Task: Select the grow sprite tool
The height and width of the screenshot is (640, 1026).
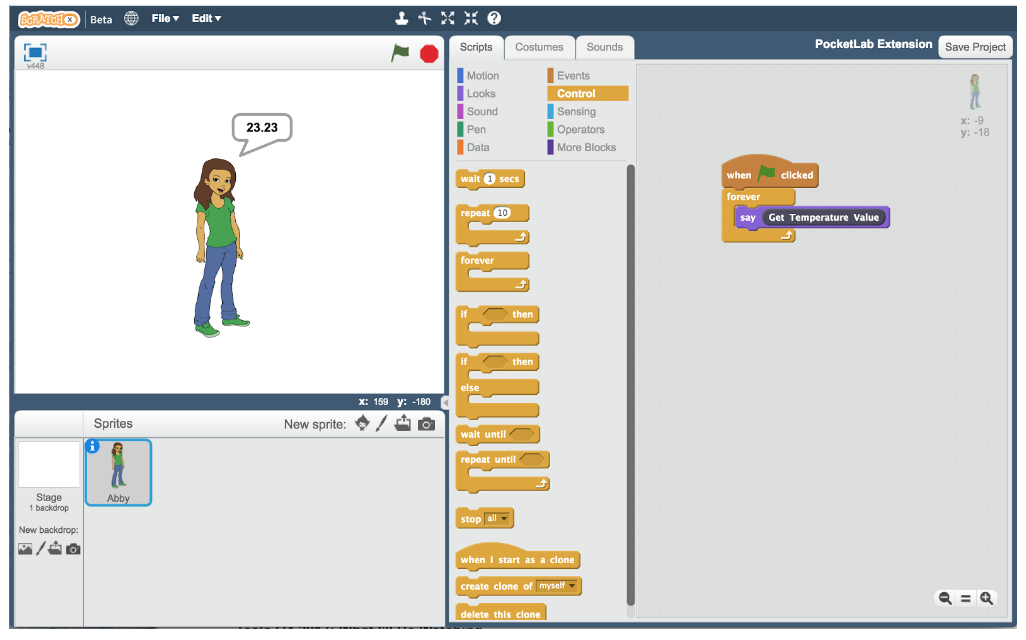Action: (448, 17)
